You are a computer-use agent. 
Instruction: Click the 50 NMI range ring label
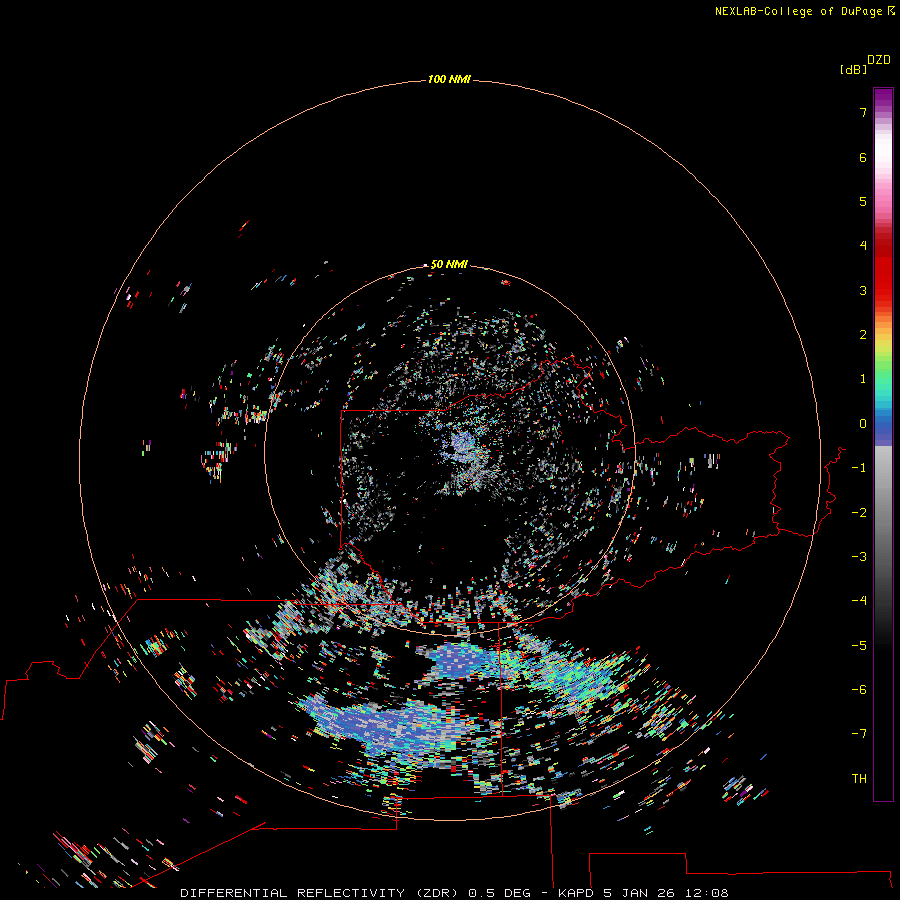[449, 264]
